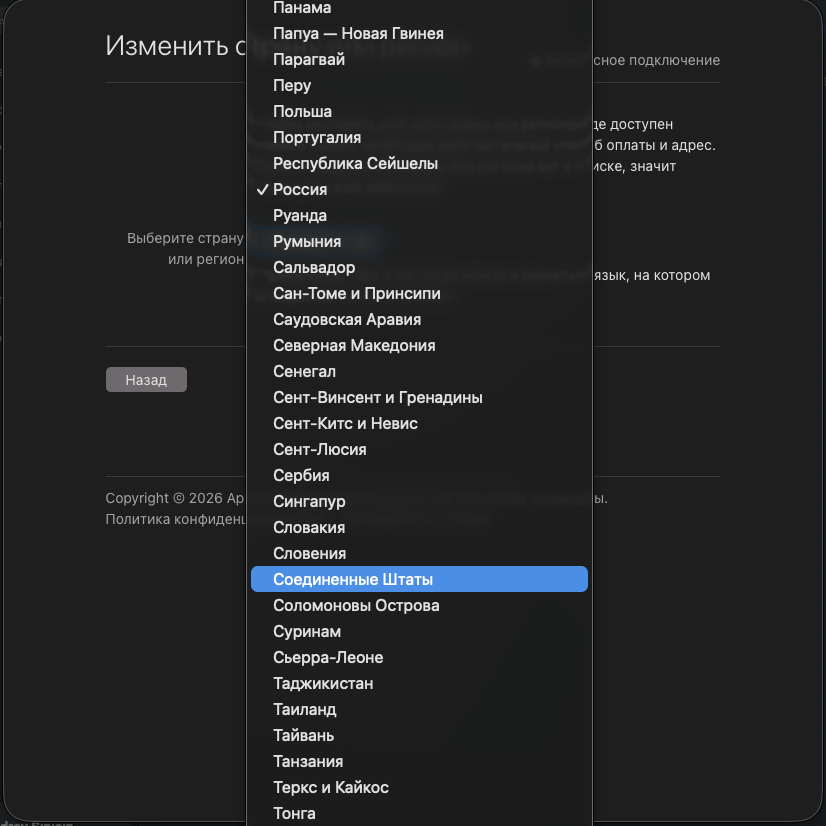This screenshot has height=826, width=826.
Task: Select Таджикистан from the dropdown
Action: pos(323,684)
